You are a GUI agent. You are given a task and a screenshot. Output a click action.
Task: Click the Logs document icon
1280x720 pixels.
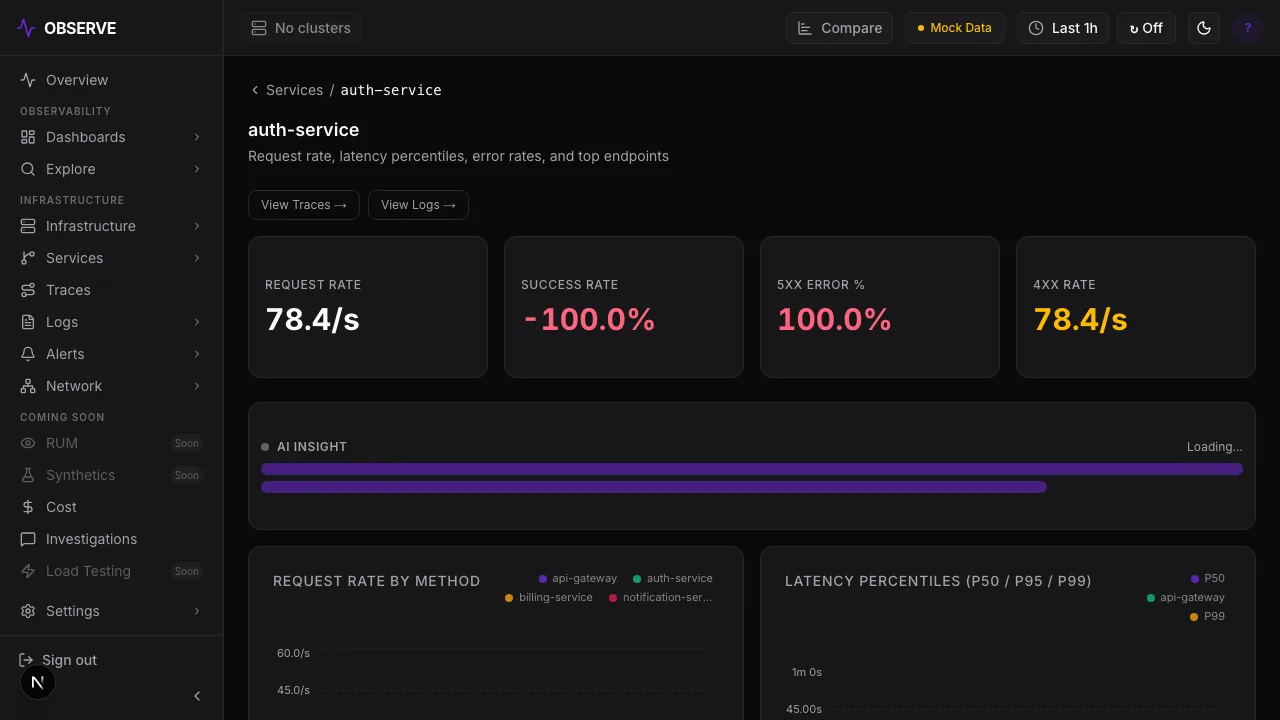(x=28, y=322)
